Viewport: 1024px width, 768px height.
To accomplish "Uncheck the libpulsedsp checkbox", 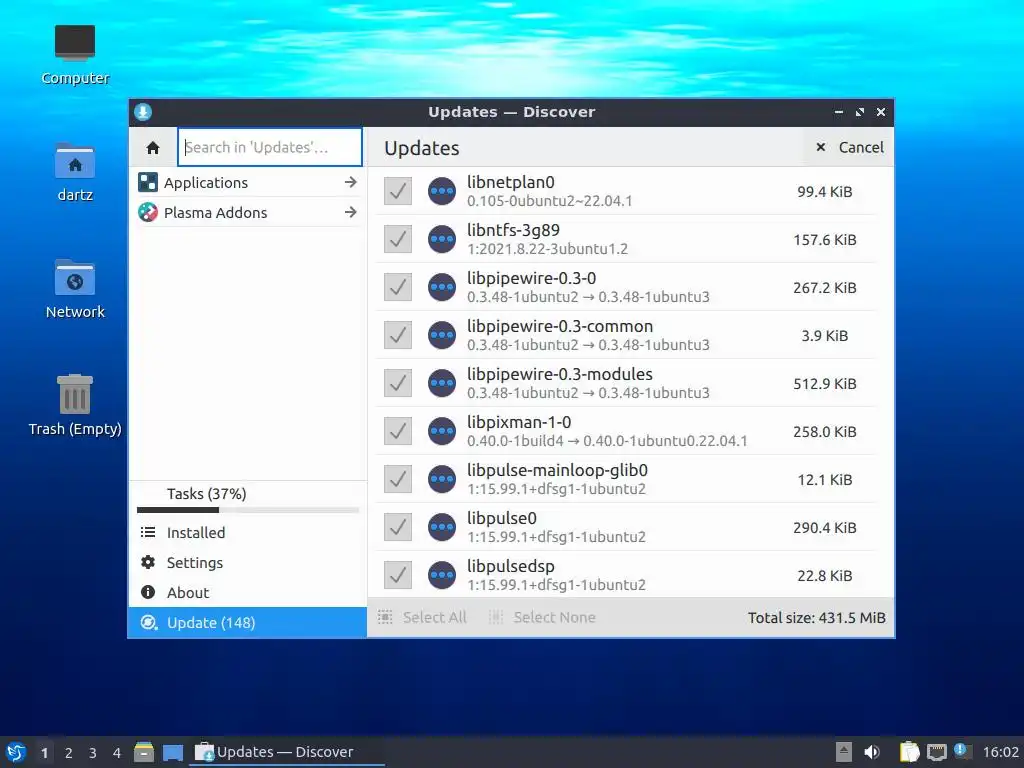I will (398, 575).
